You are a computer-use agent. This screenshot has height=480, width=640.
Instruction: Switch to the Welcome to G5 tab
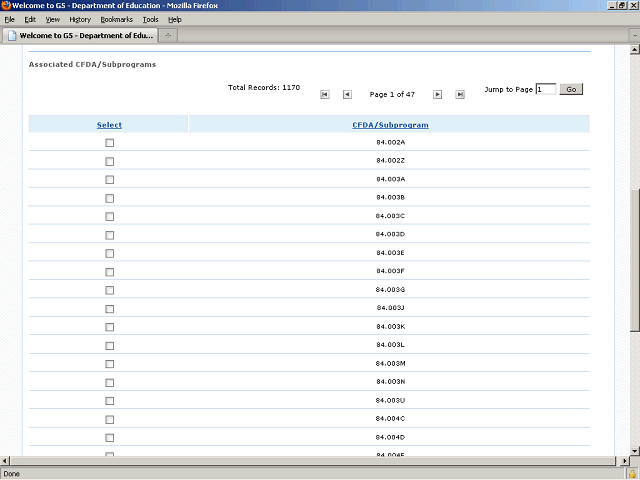click(80, 35)
